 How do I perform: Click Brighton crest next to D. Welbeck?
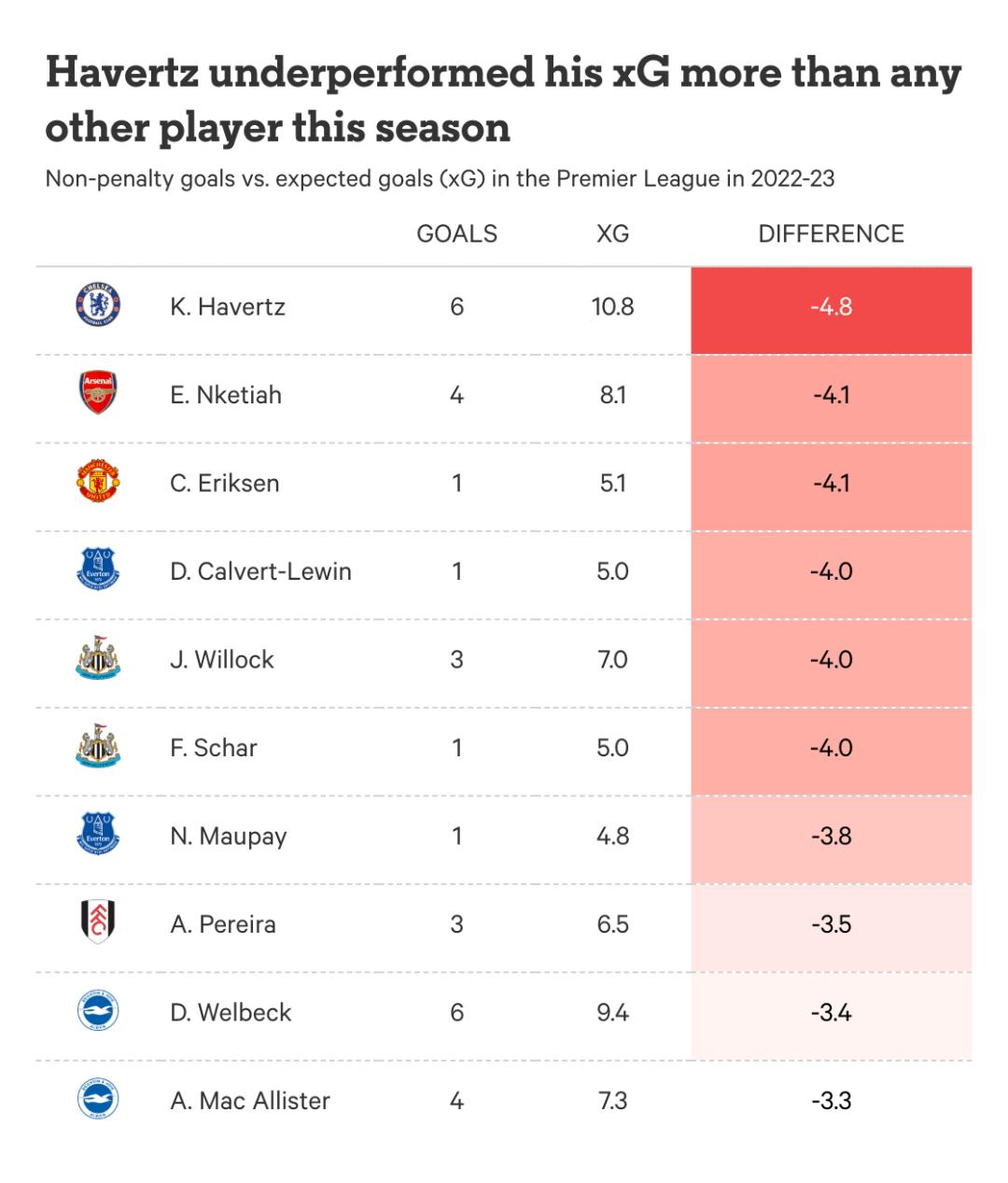(98, 1011)
